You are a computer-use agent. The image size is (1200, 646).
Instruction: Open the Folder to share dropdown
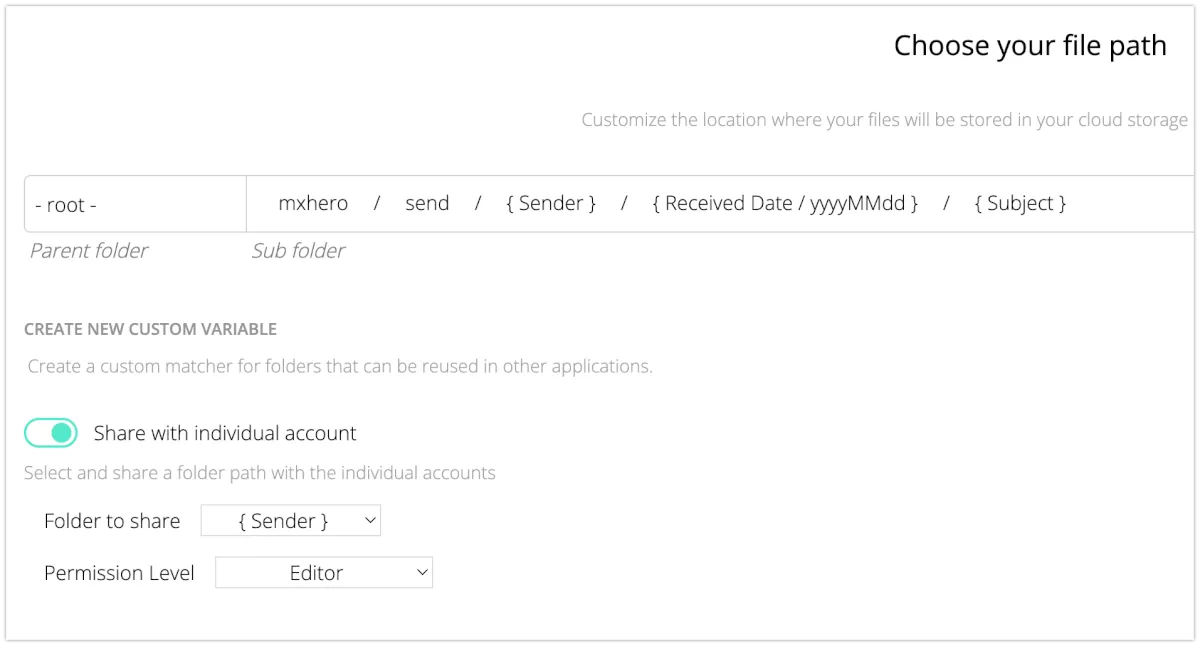pos(291,521)
